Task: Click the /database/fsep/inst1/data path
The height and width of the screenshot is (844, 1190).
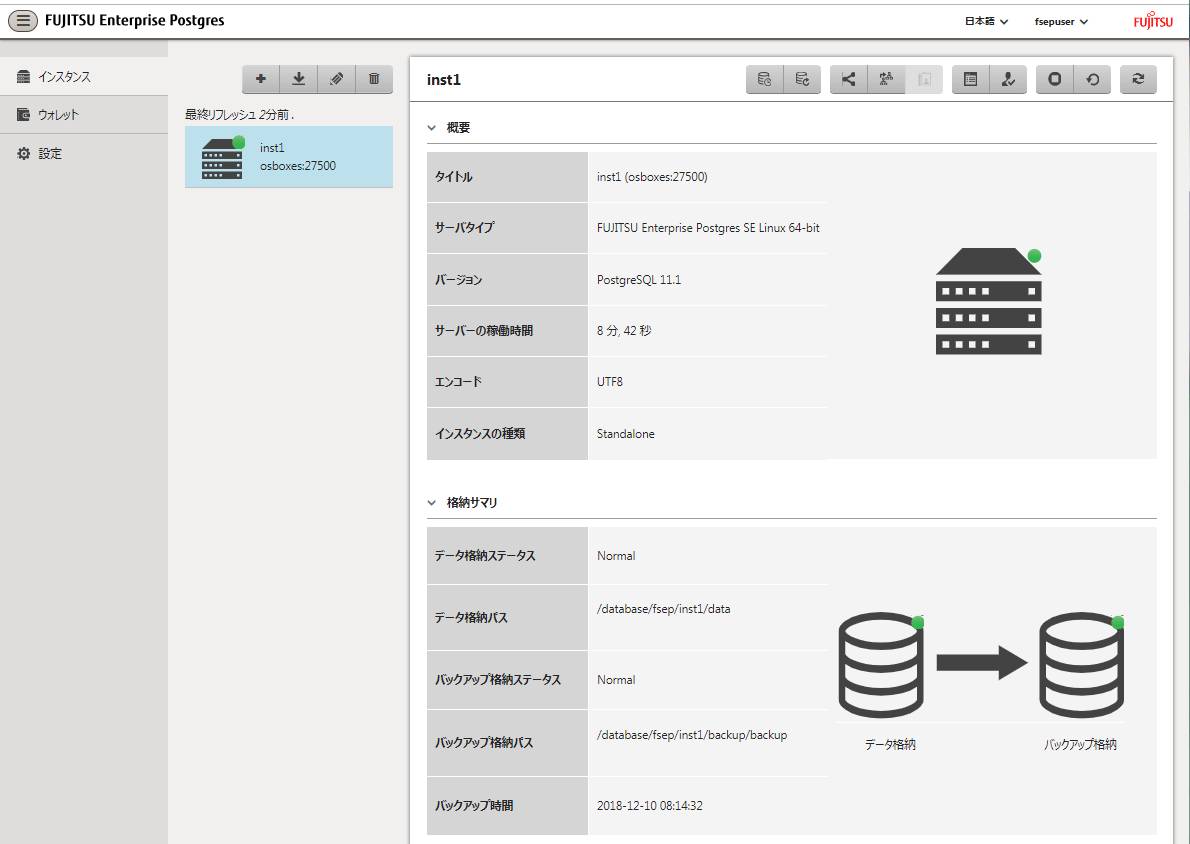Action: (663, 609)
